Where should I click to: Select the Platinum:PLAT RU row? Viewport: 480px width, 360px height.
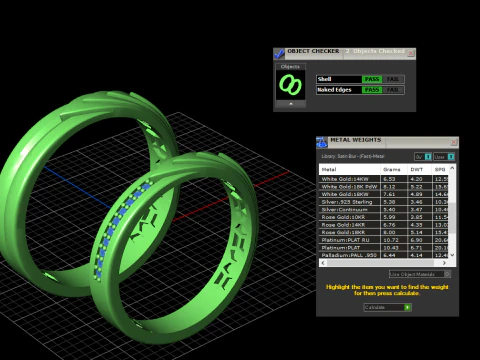coord(384,240)
